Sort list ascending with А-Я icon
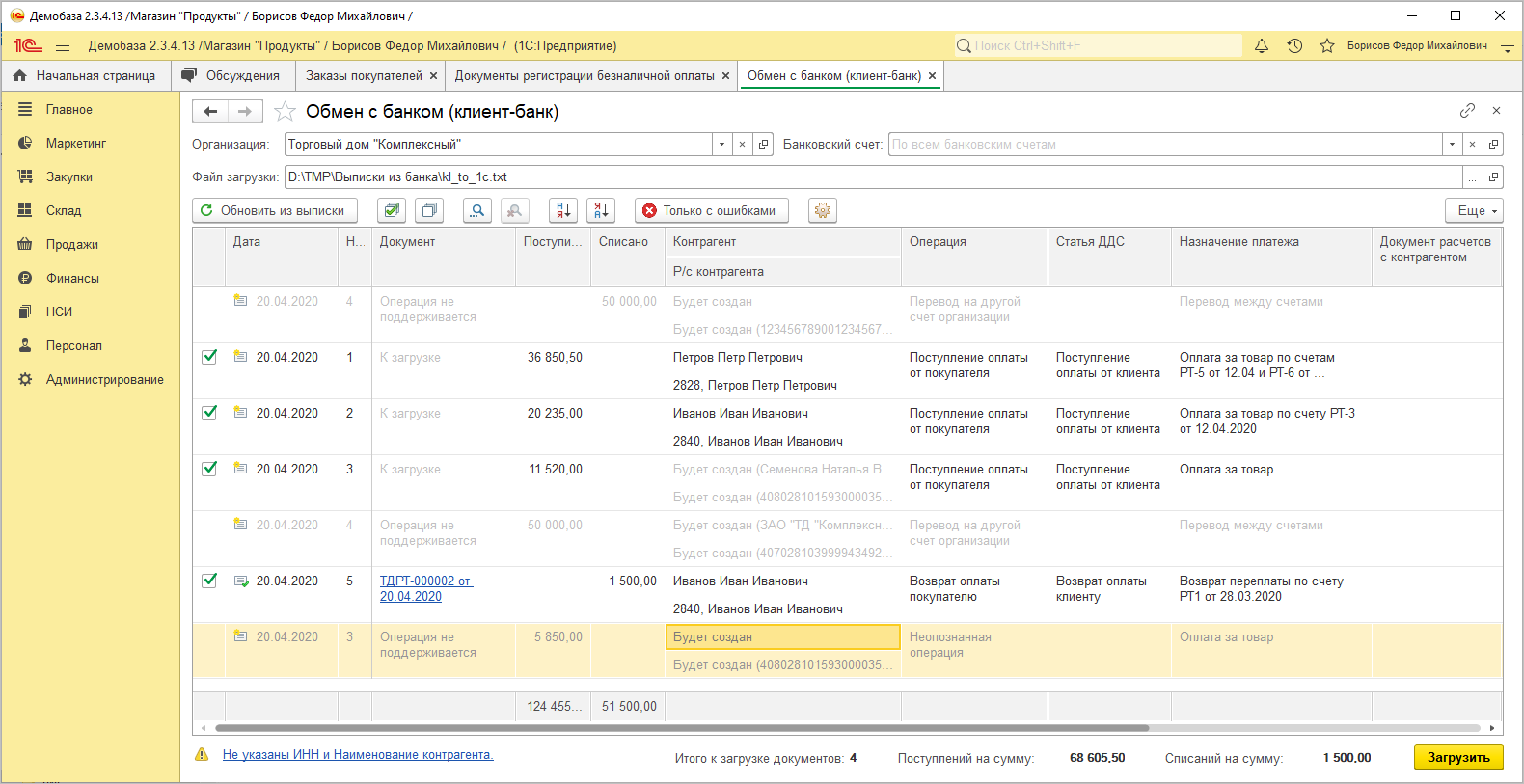Image resolution: width=1524 pixels, height=784 pixels. (563, 210)
